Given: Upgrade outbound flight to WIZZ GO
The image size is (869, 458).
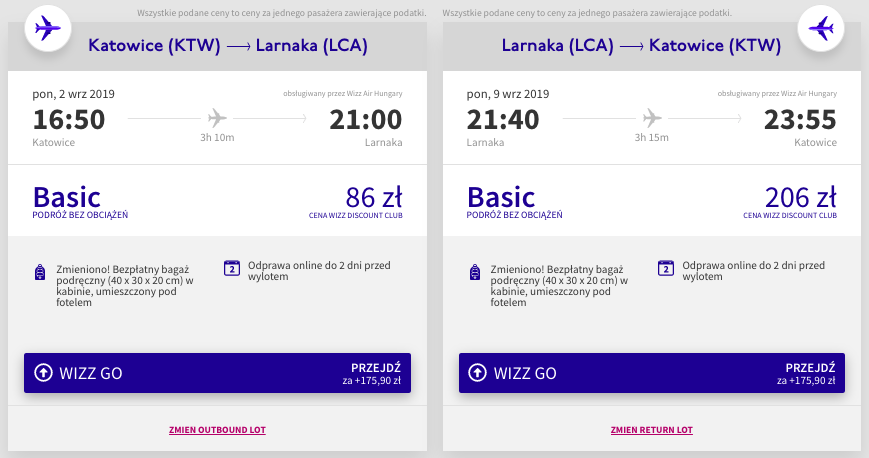Looking at the screenshot, I should (217, 373).
